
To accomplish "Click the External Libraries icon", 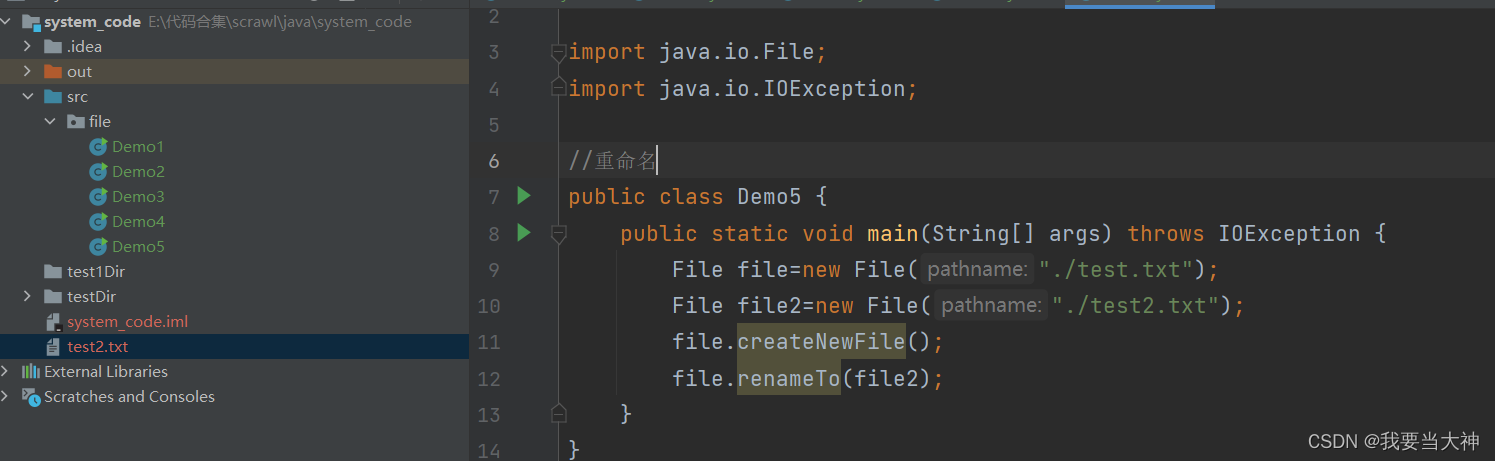I will pyautogui.click(x=31, y=371).
